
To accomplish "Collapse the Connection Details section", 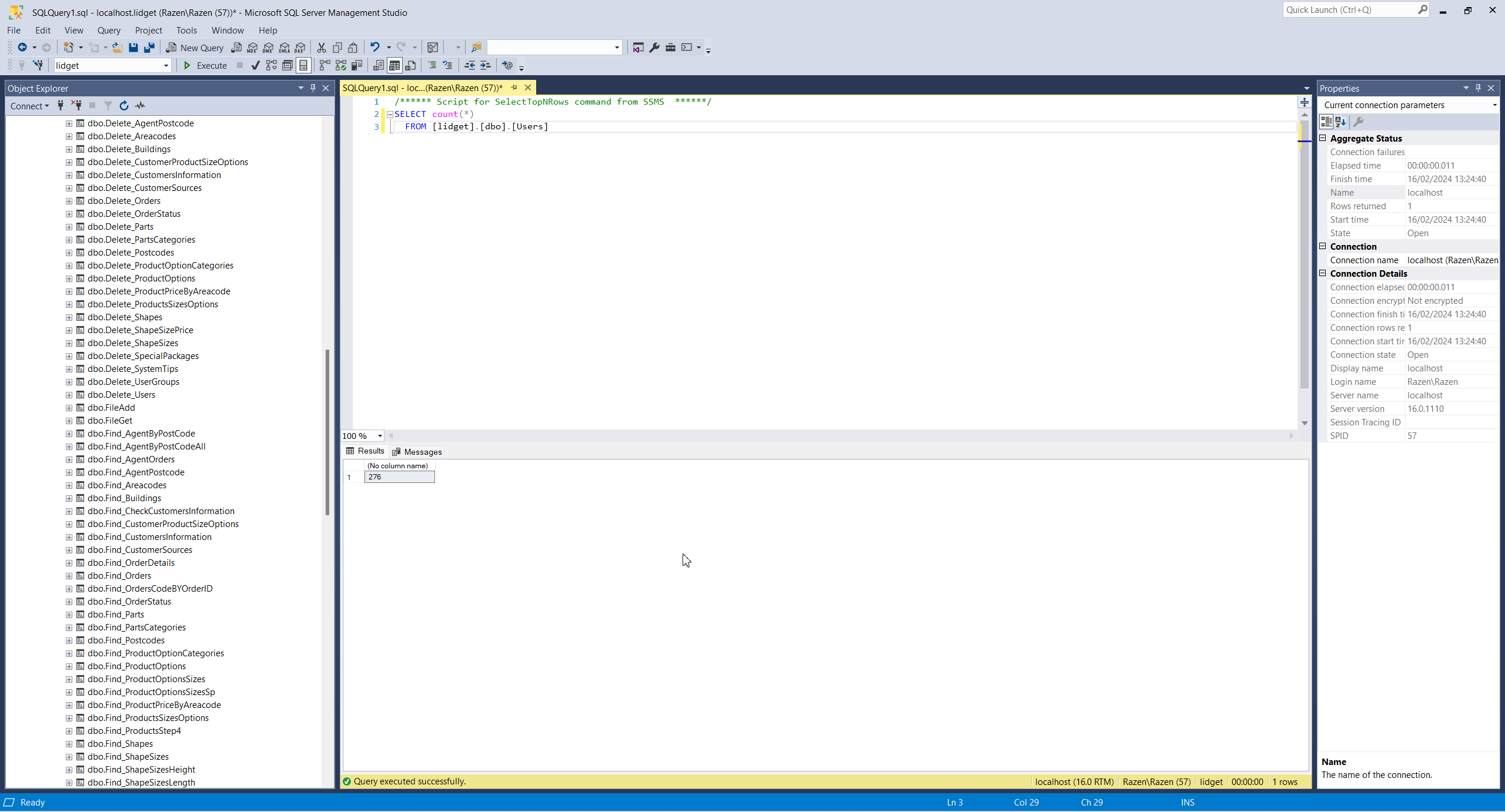I will pos(1323,273).
